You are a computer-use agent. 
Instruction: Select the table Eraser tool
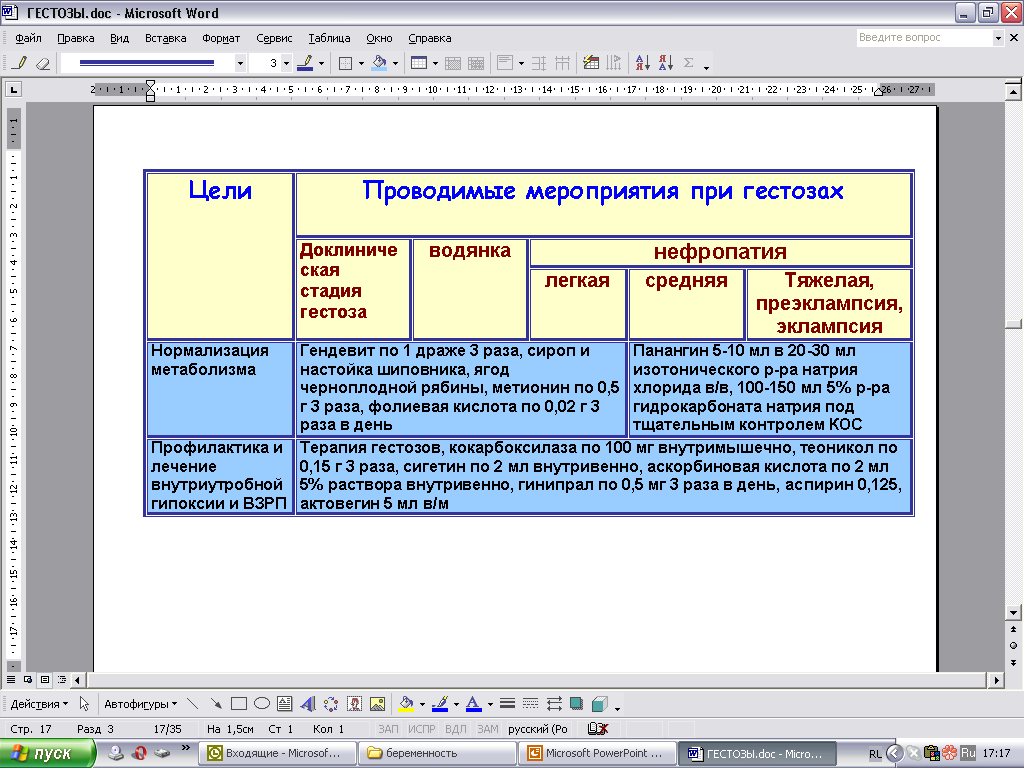pos(42,63)
